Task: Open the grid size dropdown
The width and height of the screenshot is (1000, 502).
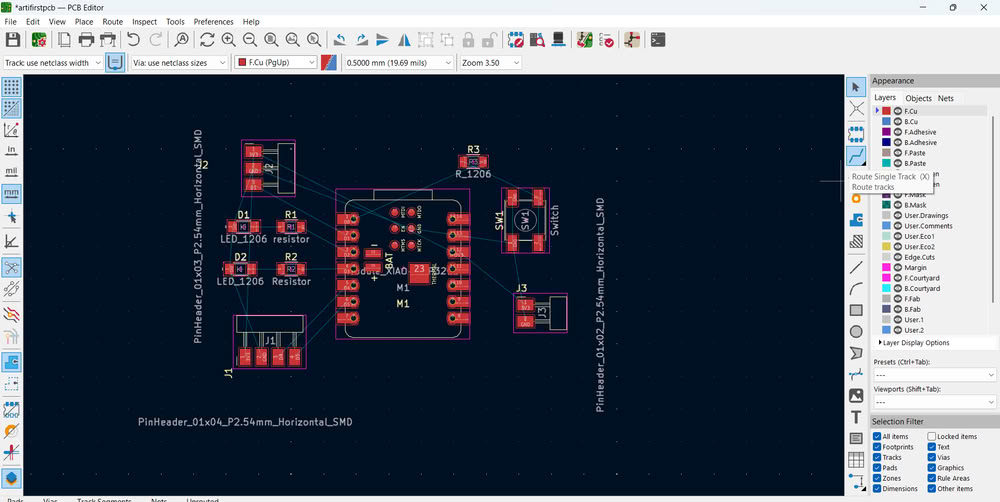Action: pyautogui.click(x=399, y=63)
